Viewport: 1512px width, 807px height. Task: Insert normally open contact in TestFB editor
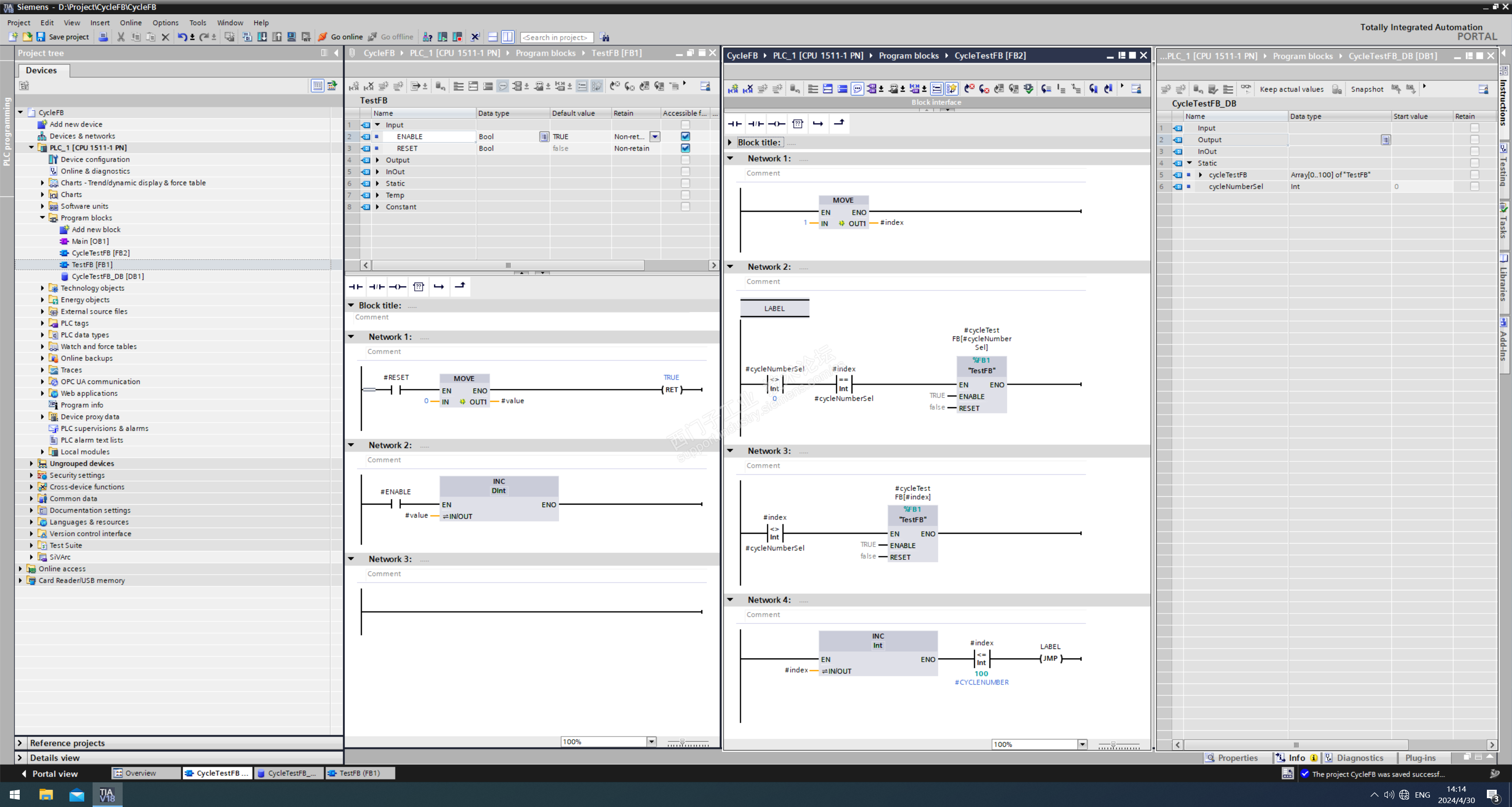click(x=356, y=287)
